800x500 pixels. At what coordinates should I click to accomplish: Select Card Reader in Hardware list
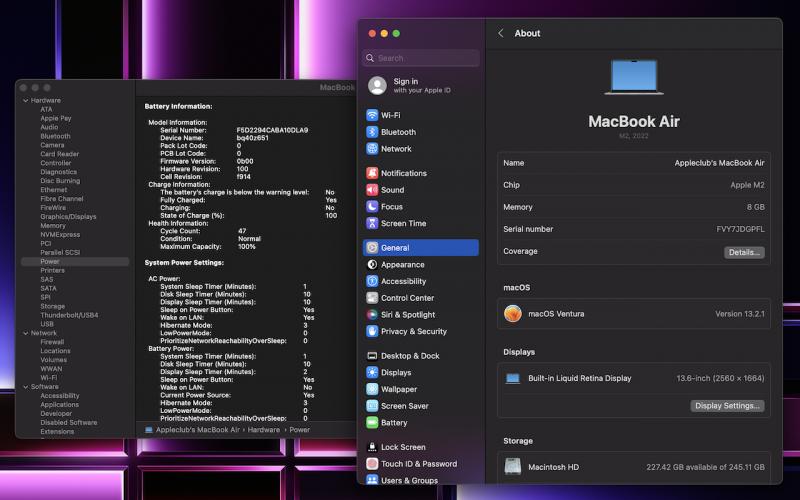click(59, 154)
